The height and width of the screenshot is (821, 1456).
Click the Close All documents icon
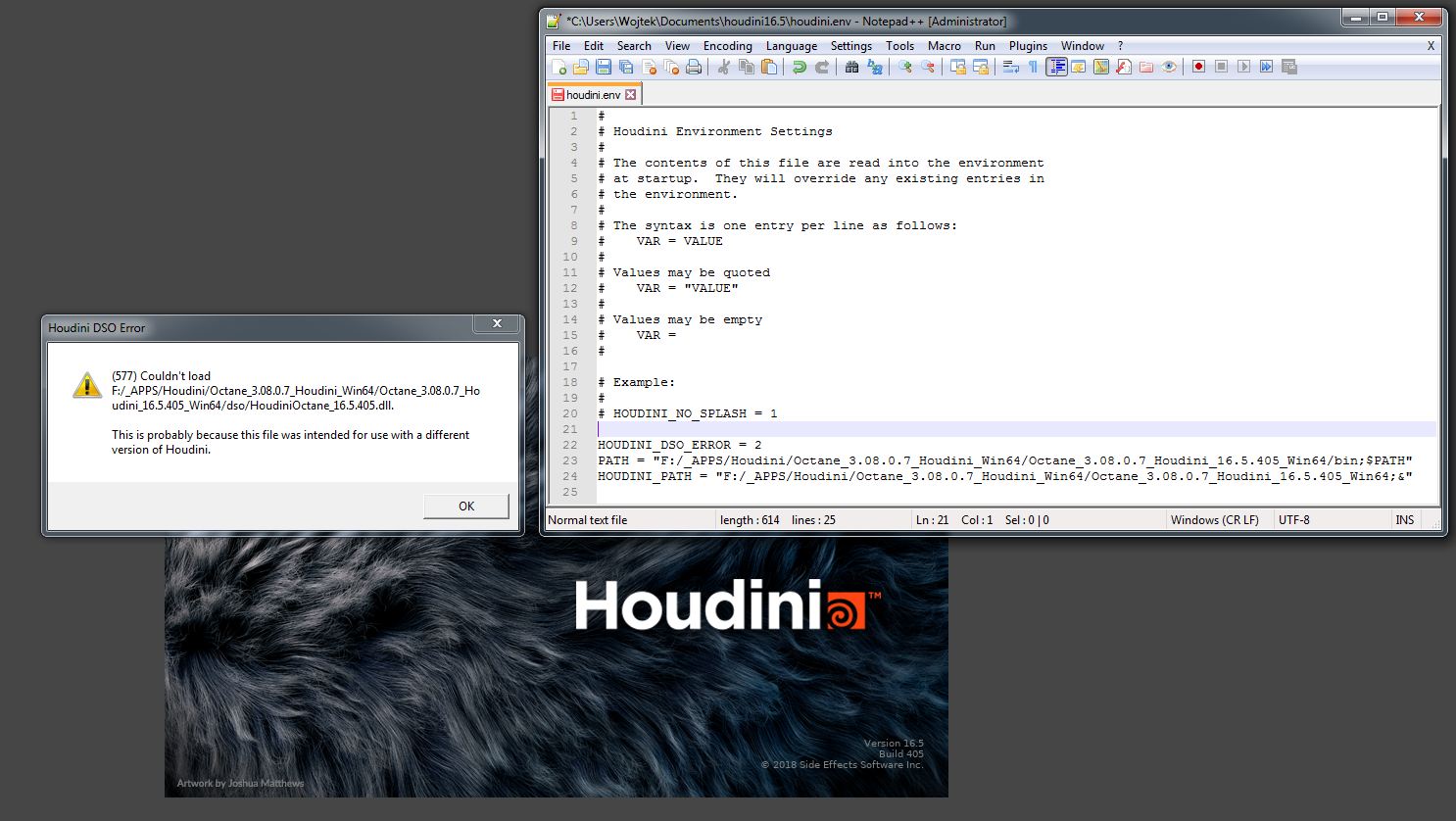pos(671,67)
